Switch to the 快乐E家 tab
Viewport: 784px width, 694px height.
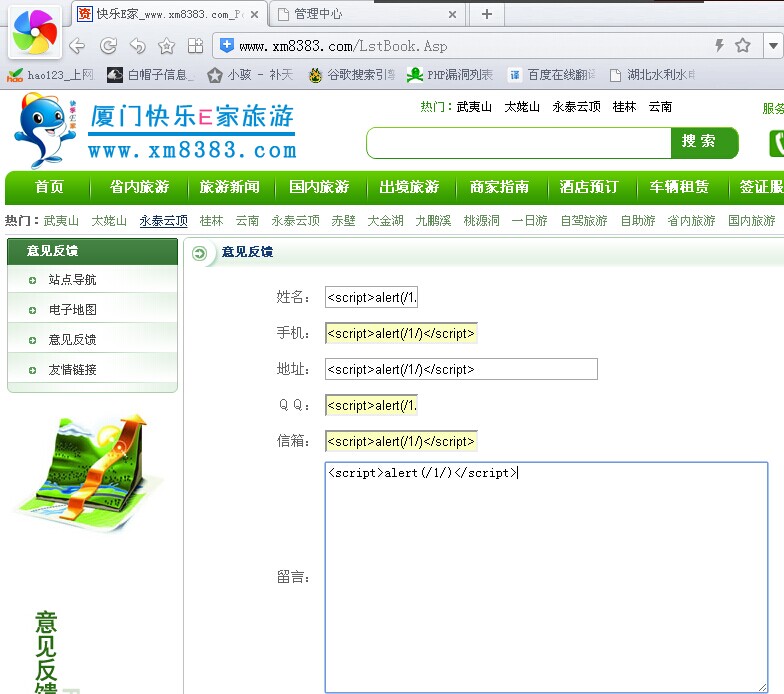point(168,14)
